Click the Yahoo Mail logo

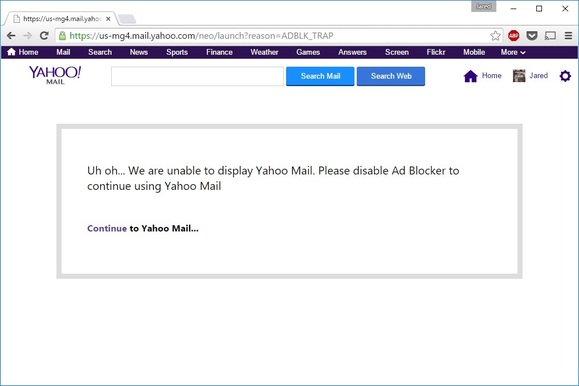pyautogui.click(x=55, y=75)
